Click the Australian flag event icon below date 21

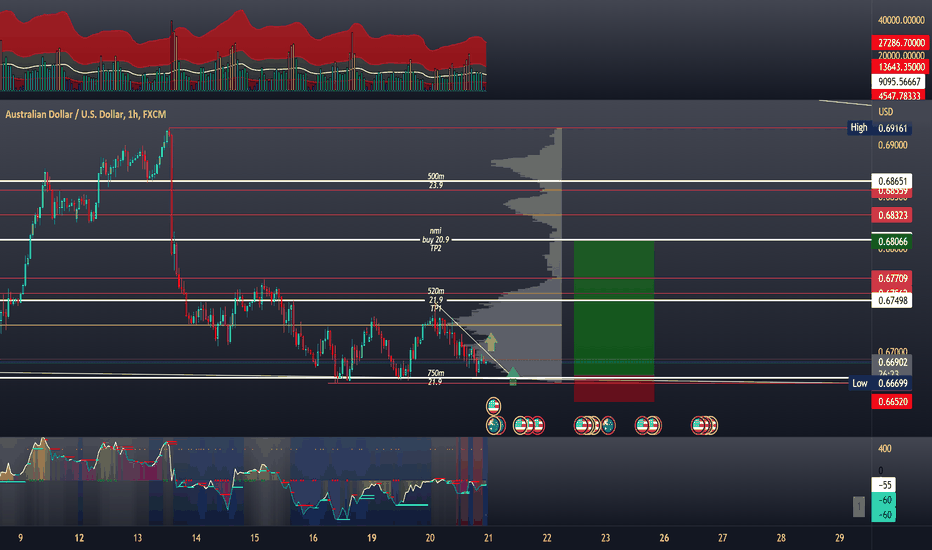click(x=495, y=425)
